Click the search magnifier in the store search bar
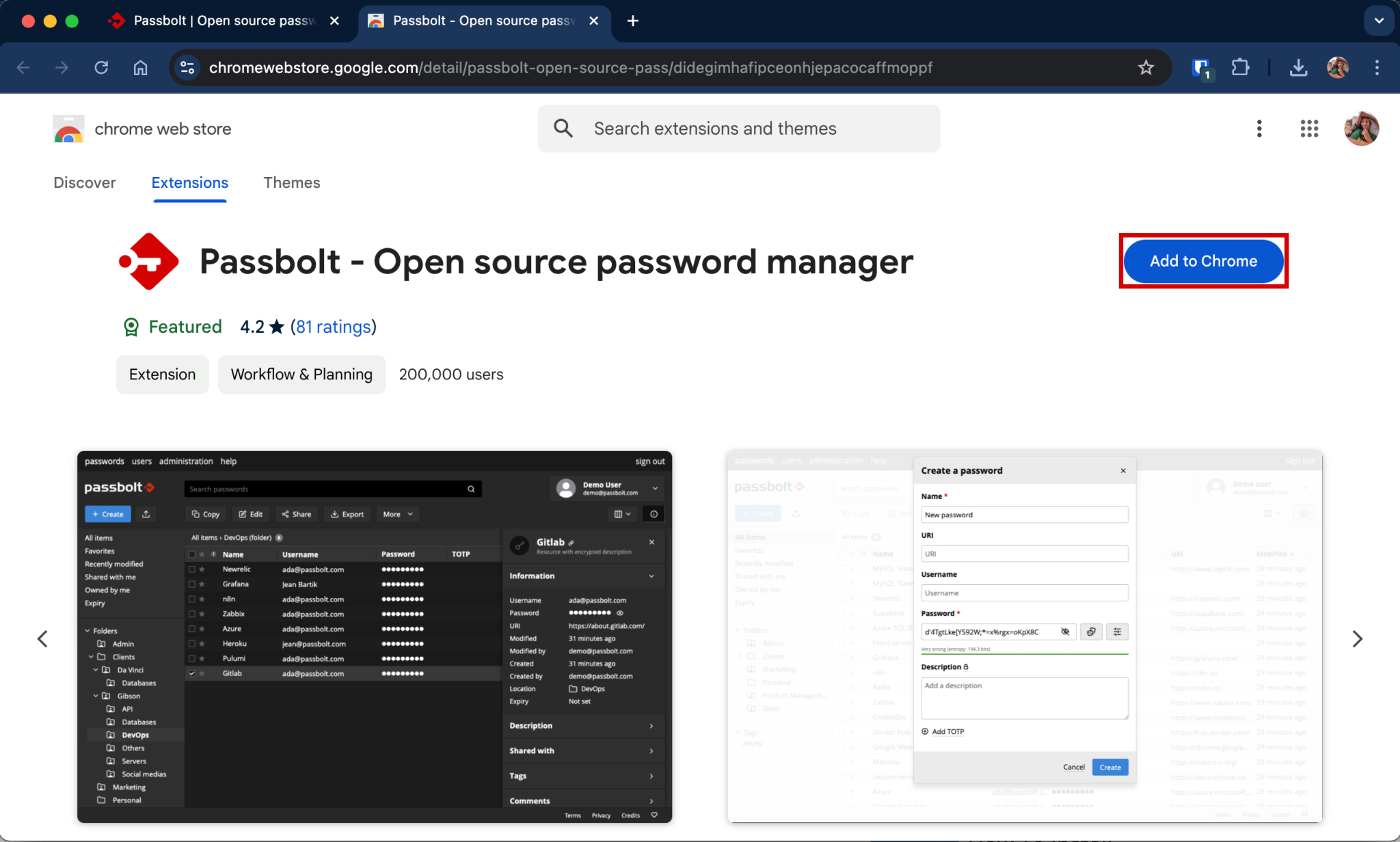Viewport: 1400px width, 842px height. tap(563, 128)
